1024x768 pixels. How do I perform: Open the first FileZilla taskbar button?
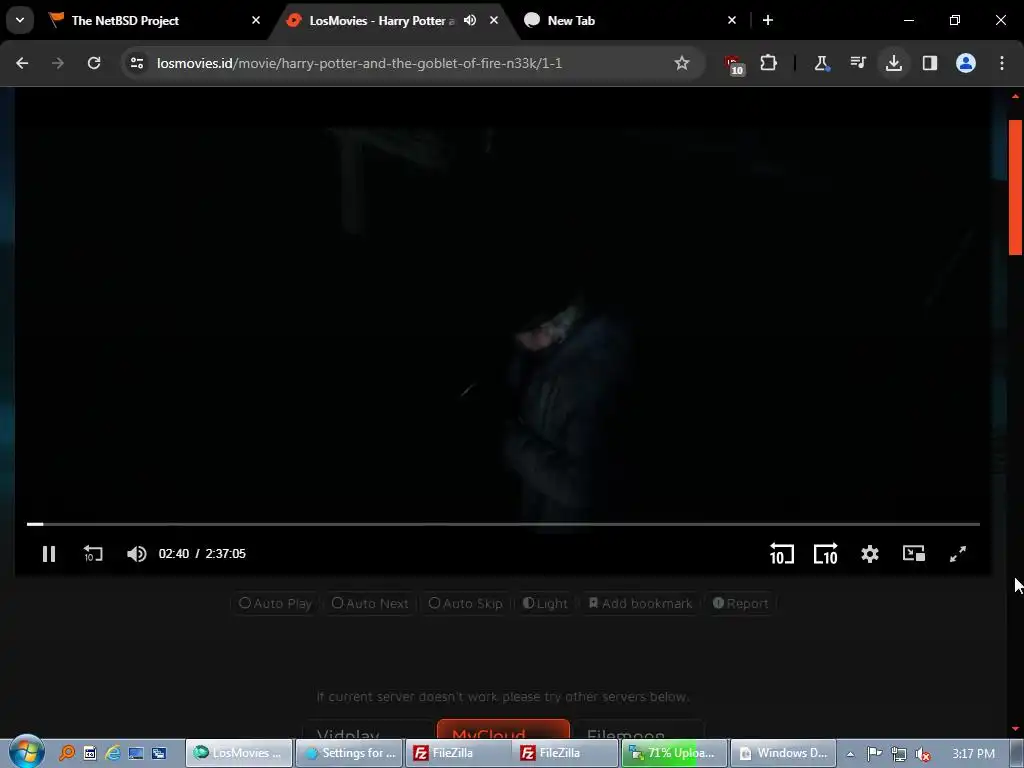pos(458,753)
